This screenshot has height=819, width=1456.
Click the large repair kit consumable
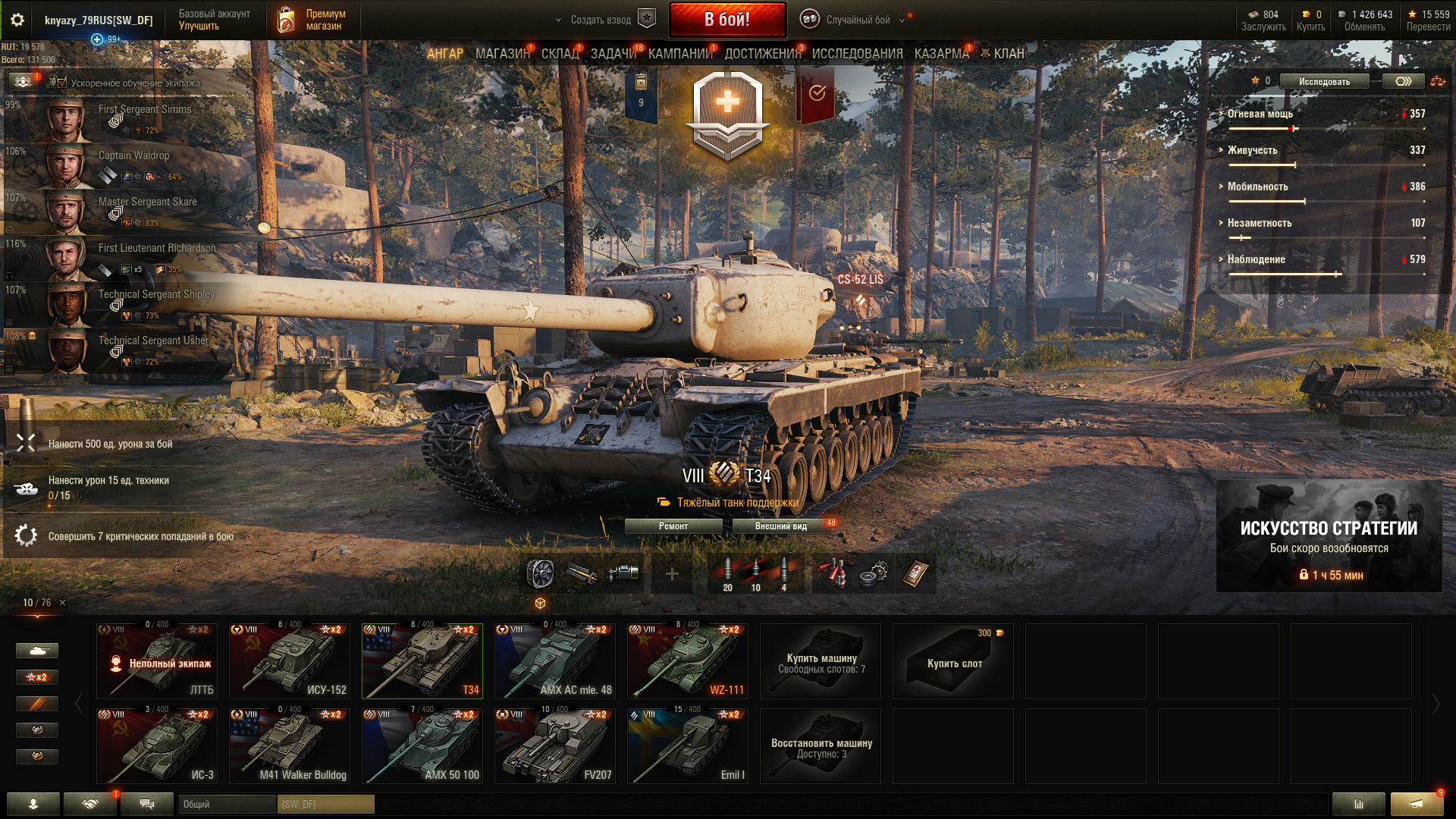874,574
